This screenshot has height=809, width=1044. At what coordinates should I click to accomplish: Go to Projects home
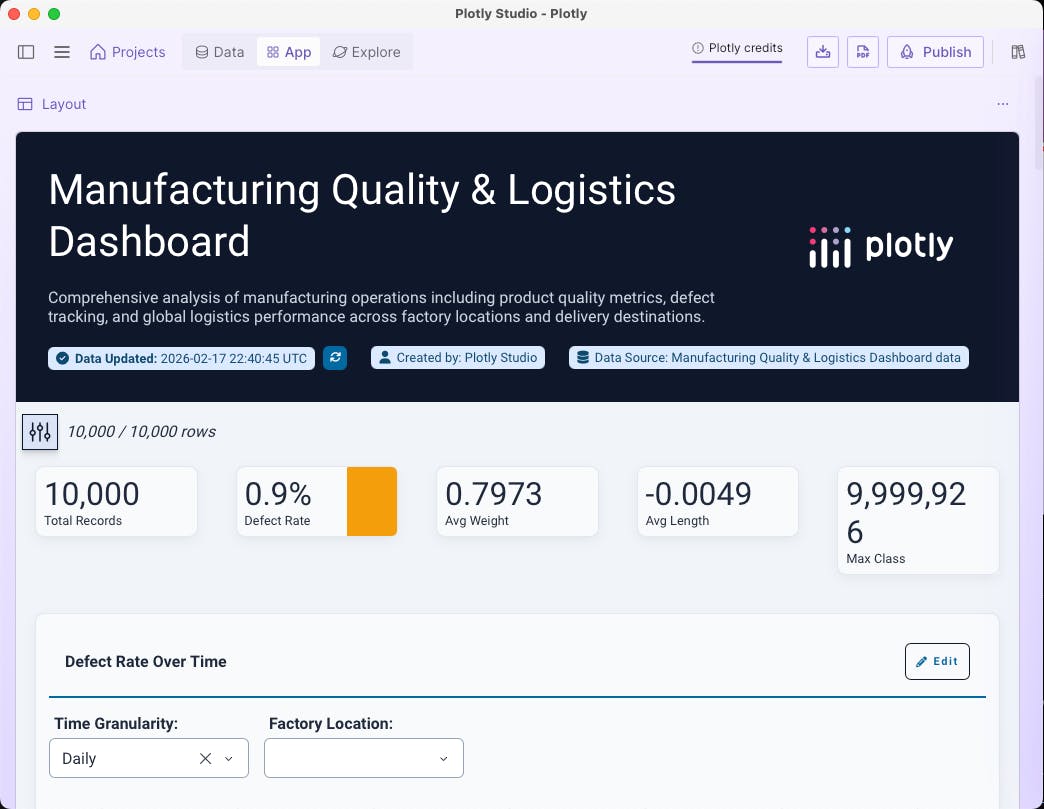pyautogui.click(x=127, y=52)
